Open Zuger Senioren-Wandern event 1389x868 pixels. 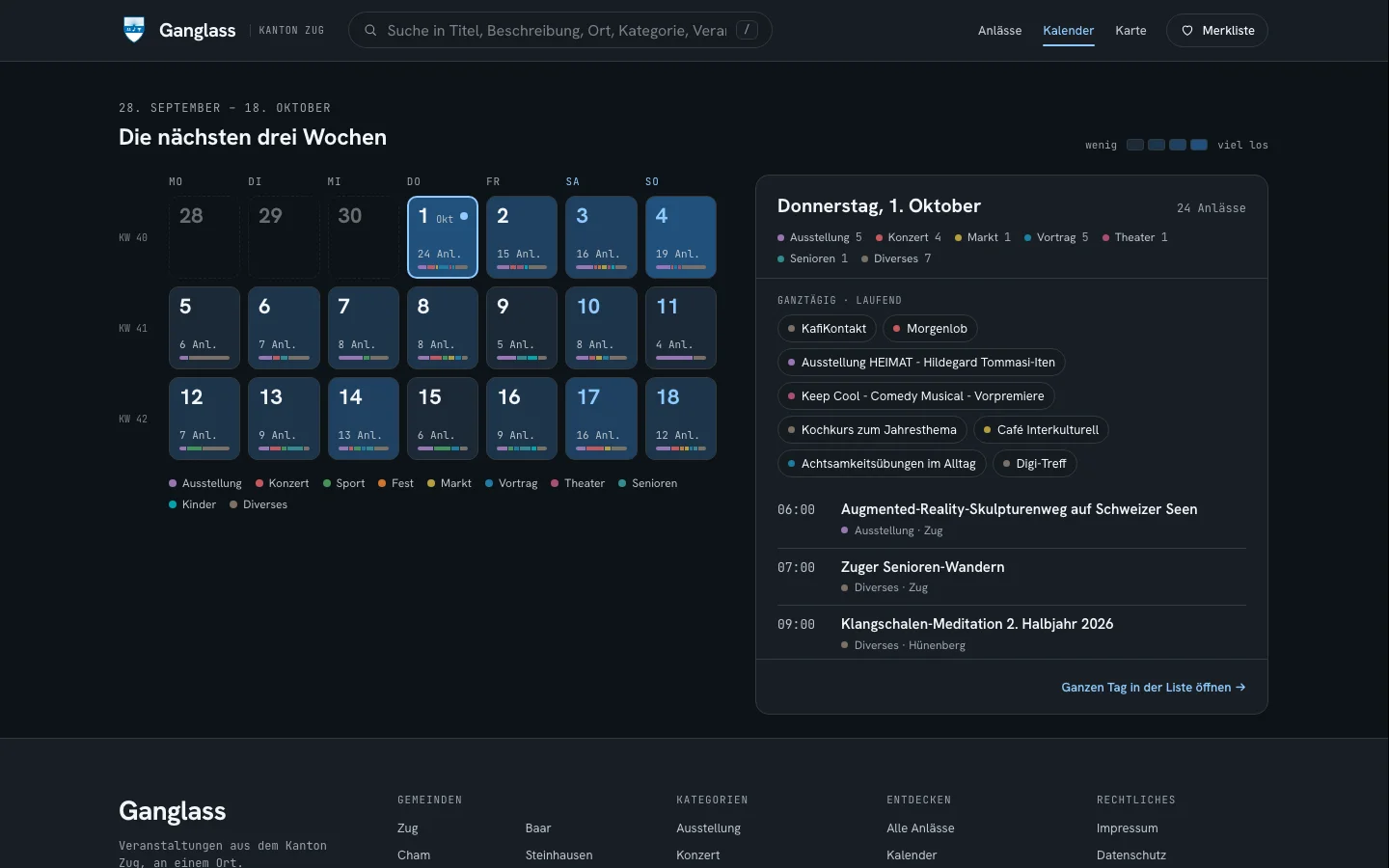pyautogui.click(x=1012, y=577)
